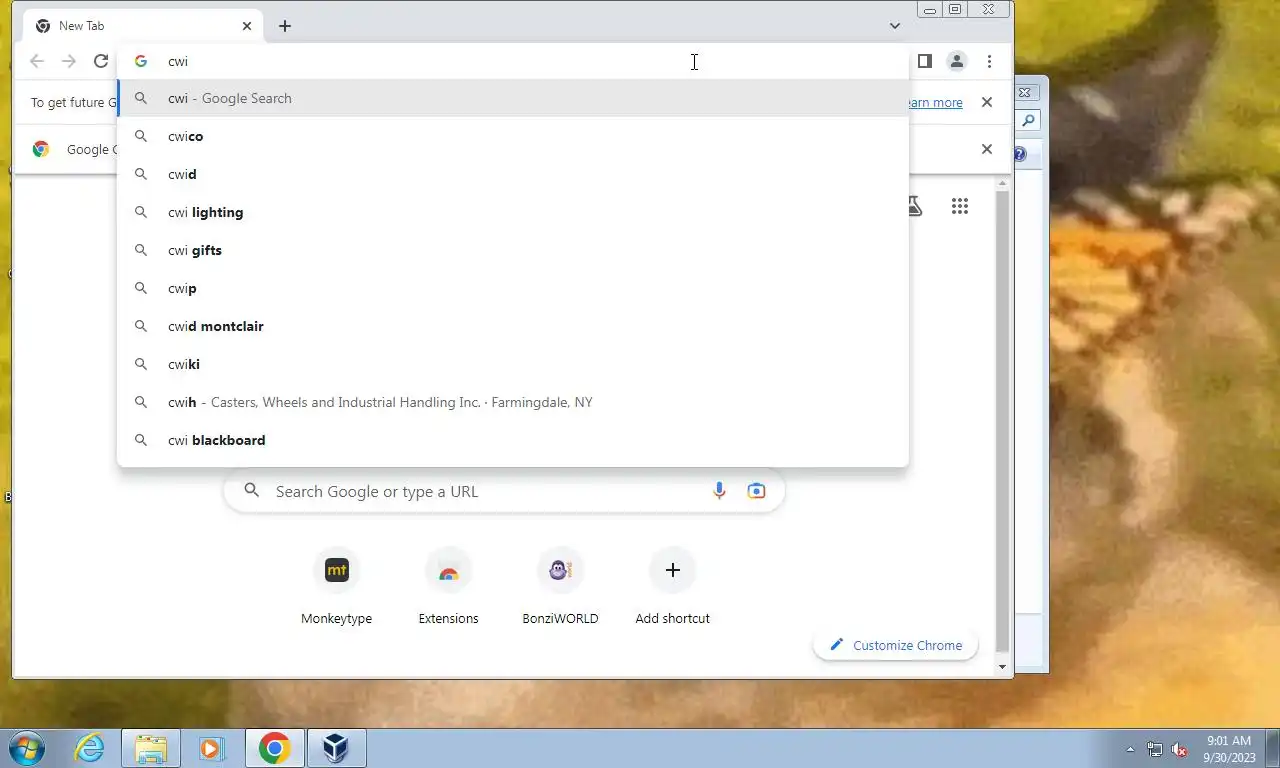The height and width of the screenshot is (768, 1280).
Task: Dismiss the top infobar with its X
Action: tap(987, 102)
